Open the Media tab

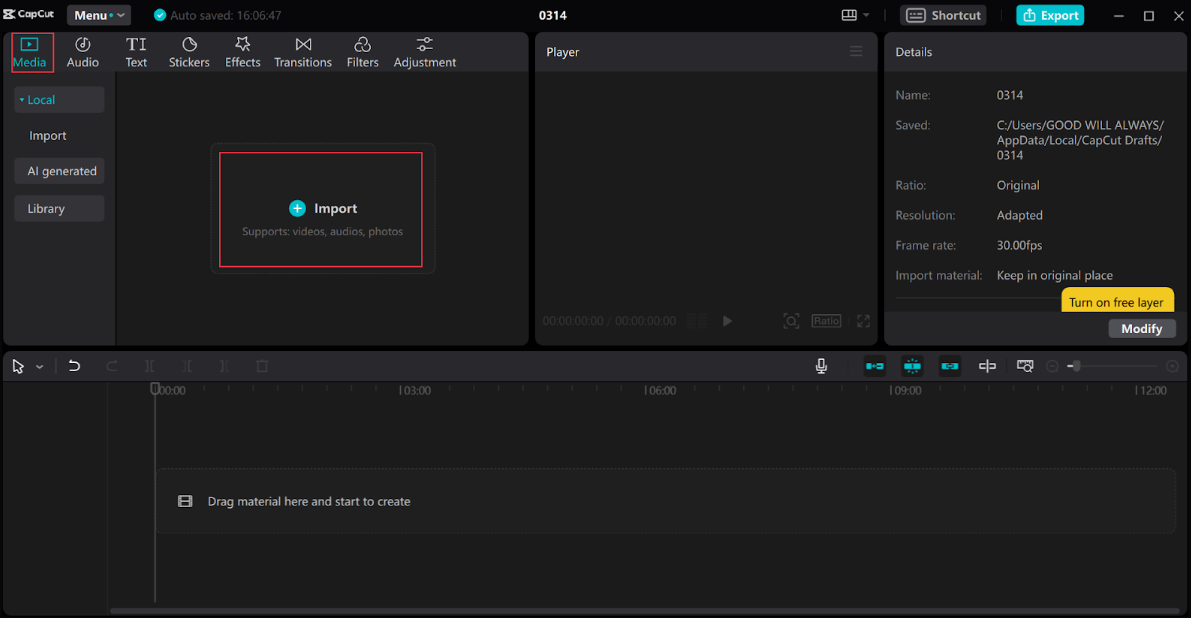pyautogui.click(x=32, y=52)
